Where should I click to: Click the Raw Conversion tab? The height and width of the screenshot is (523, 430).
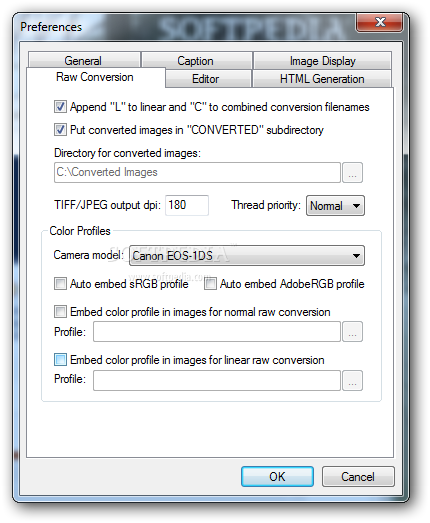pos(95,77)
